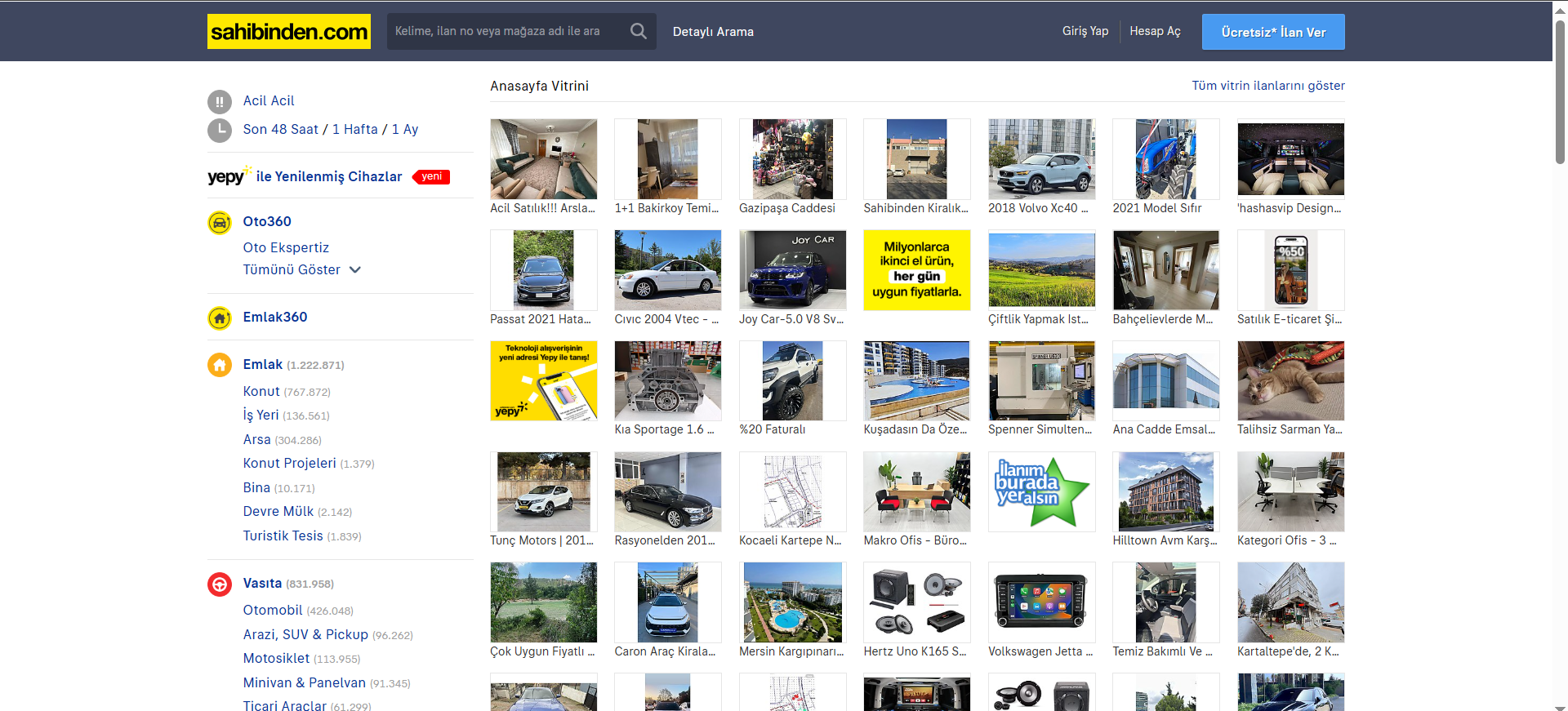This screenshot has width=1568, height=711.
Task: Open Gazipaşa Caddesi listing title
Action: coord(787,208)
